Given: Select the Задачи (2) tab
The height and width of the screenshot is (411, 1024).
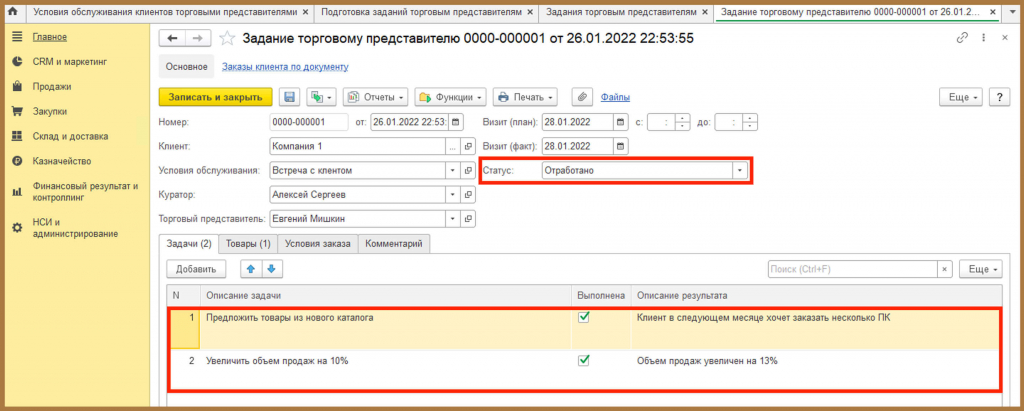Looking at the screenshot, I should click(x=189, y=244).
